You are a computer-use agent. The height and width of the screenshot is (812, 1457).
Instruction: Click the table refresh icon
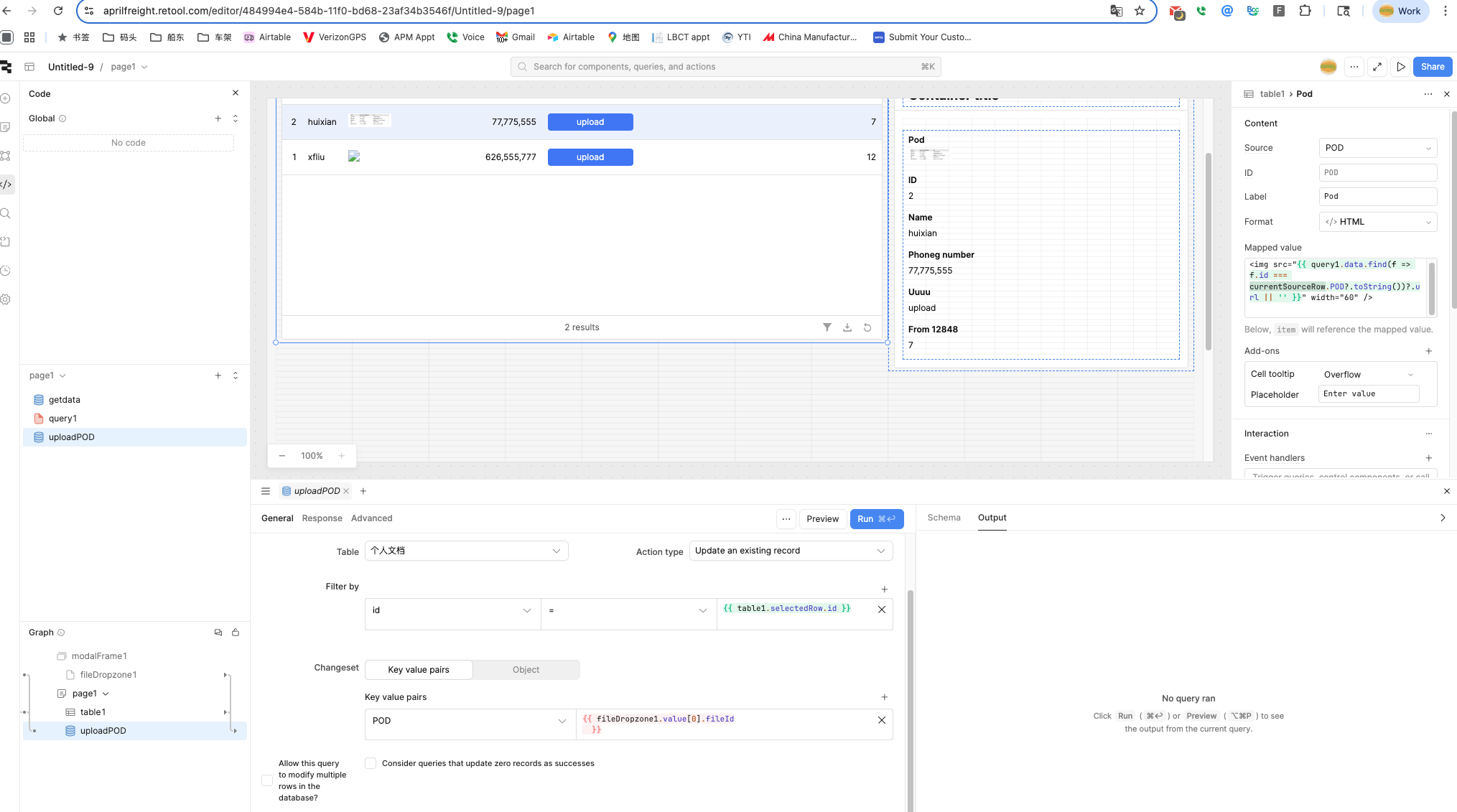tap(867, 327)
